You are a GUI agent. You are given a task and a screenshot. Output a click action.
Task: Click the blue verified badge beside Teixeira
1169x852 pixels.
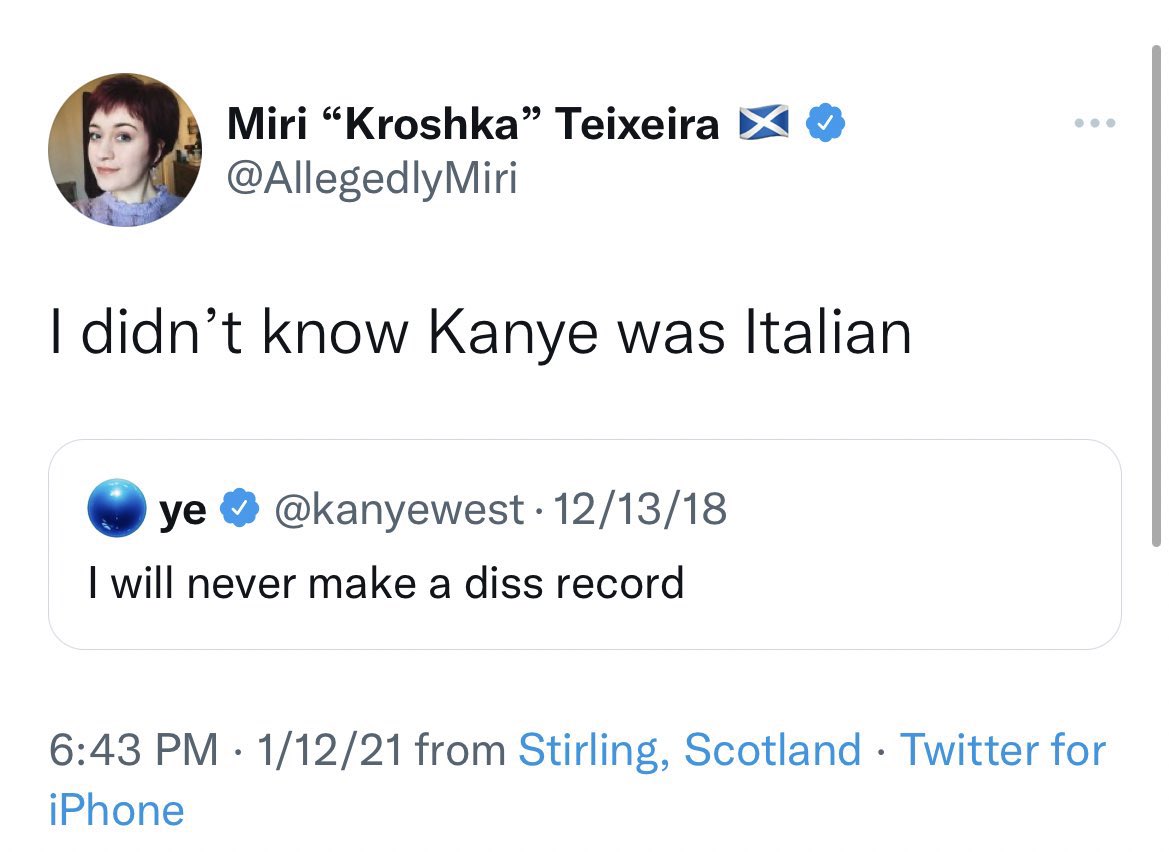825,123
